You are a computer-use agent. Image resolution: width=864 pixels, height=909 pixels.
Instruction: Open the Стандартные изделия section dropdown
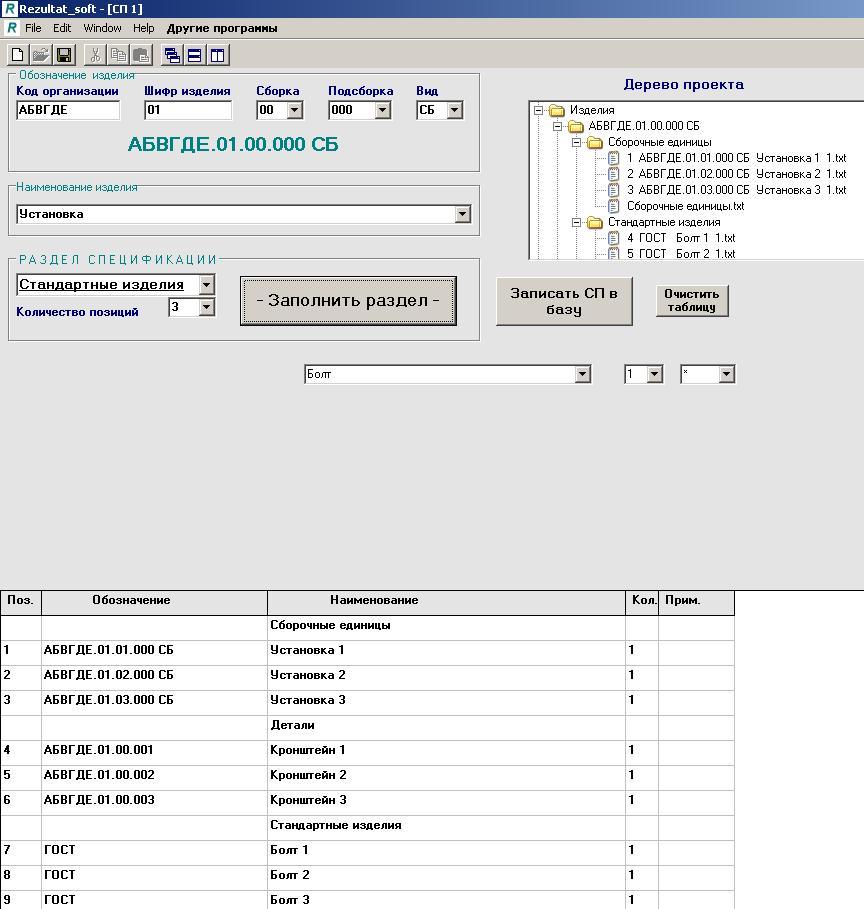click(206, 285)
